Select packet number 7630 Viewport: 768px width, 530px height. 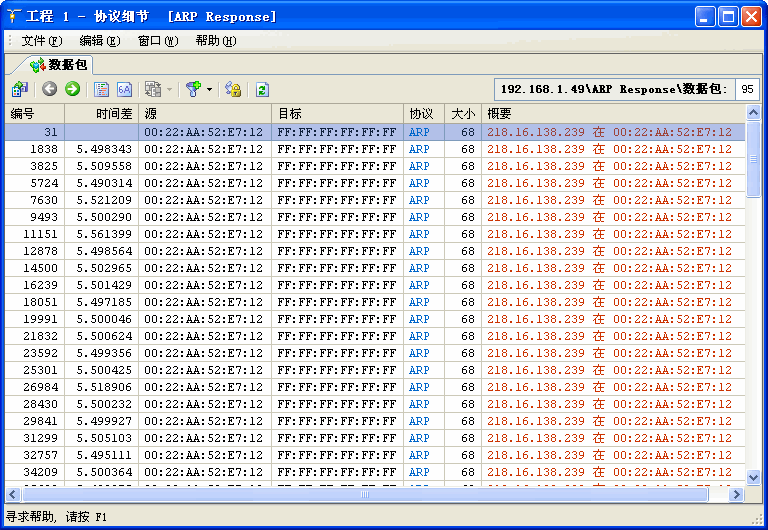point(44,200)
